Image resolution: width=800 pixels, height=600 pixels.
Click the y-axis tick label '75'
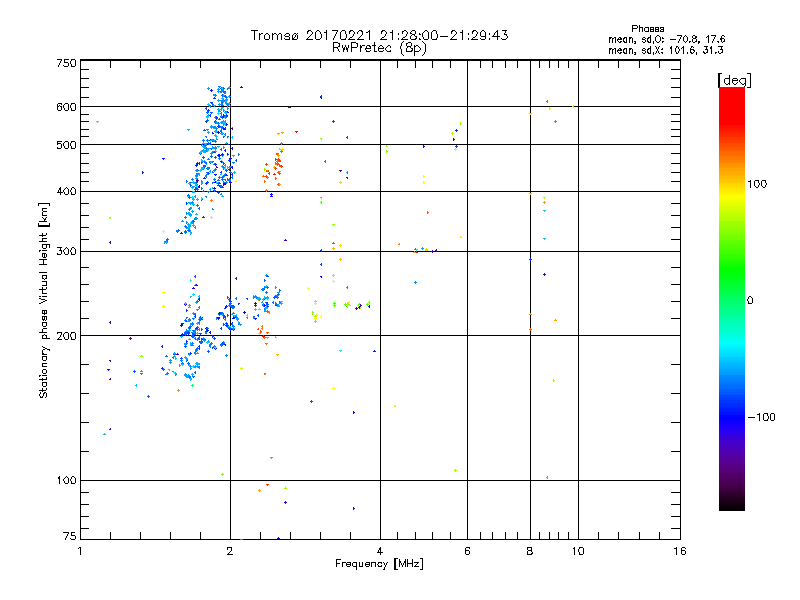point(70,536)
